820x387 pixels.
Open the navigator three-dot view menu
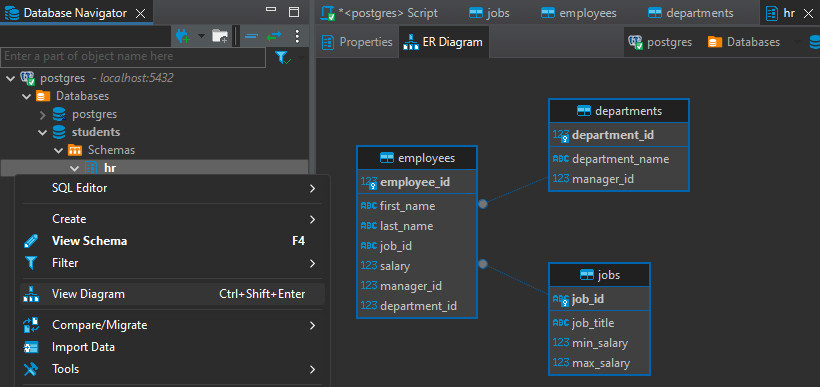(298, 36)
